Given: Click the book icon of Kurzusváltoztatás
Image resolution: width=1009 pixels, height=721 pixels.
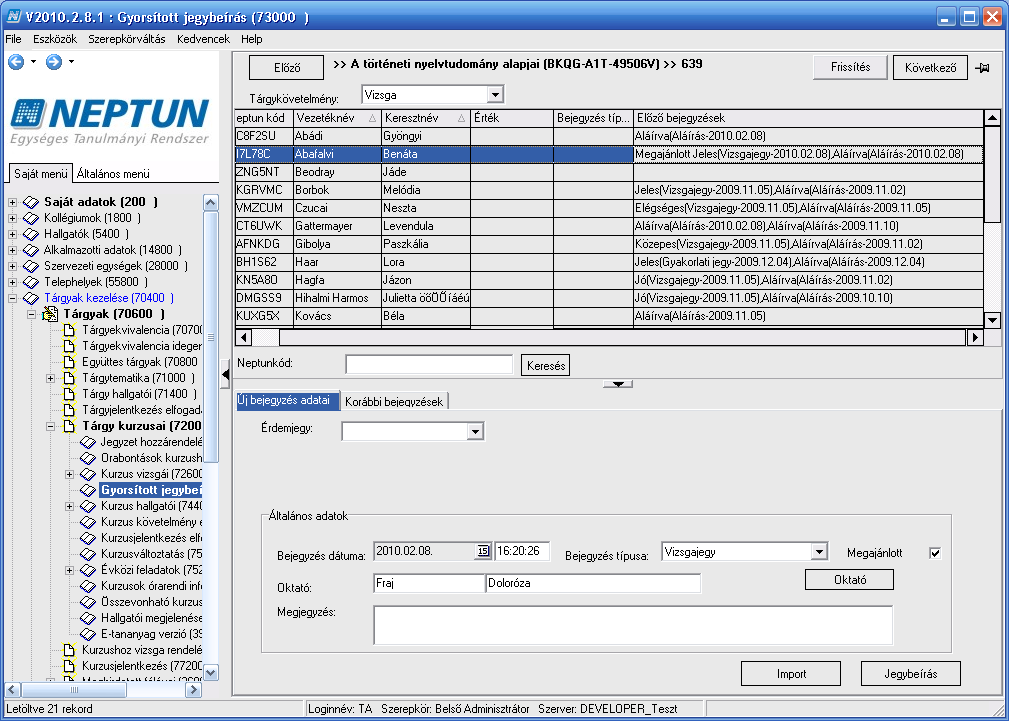Looking at the screenshot, I should pyautogui.click(x=88, y=554).
